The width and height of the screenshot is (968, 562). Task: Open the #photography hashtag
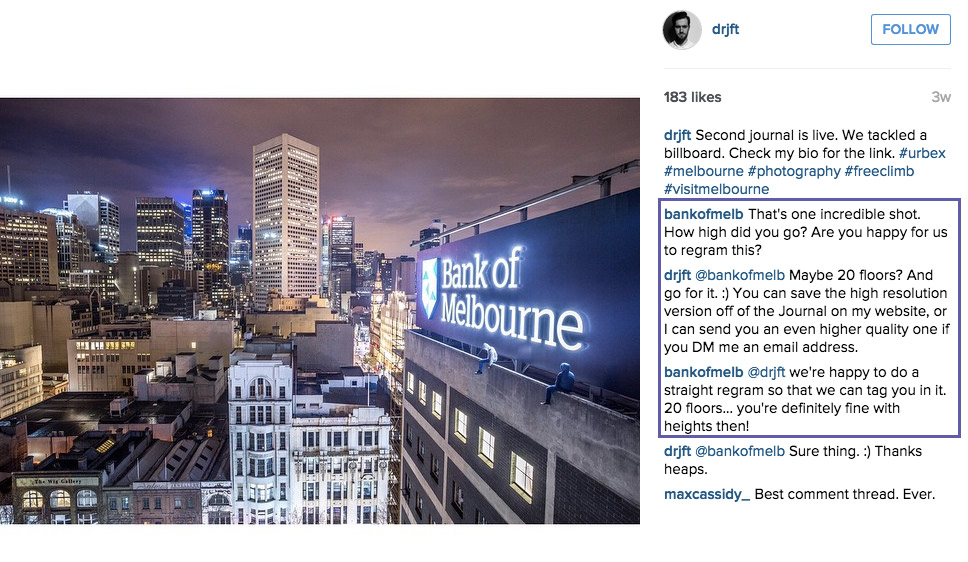coord(794,171)
